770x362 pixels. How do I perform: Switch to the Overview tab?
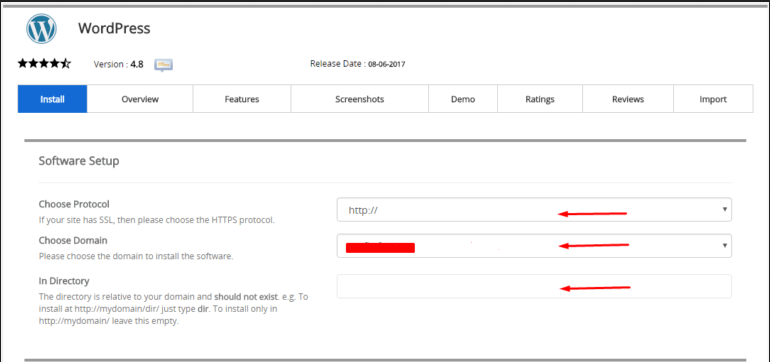(140, 99)
